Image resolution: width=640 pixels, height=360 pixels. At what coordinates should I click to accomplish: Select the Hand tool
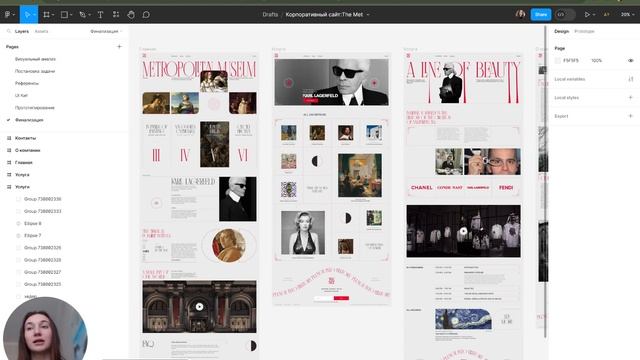click(x=131, y=14)
